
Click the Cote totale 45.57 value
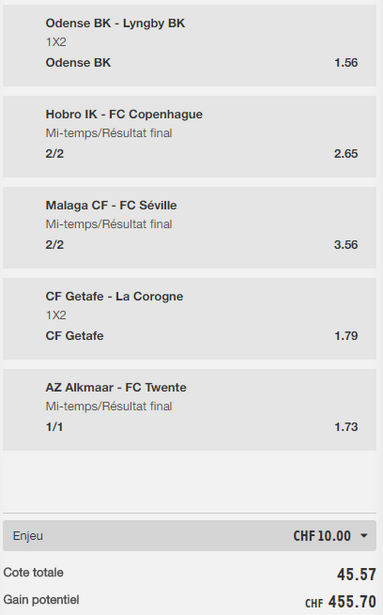coord(356,575)
